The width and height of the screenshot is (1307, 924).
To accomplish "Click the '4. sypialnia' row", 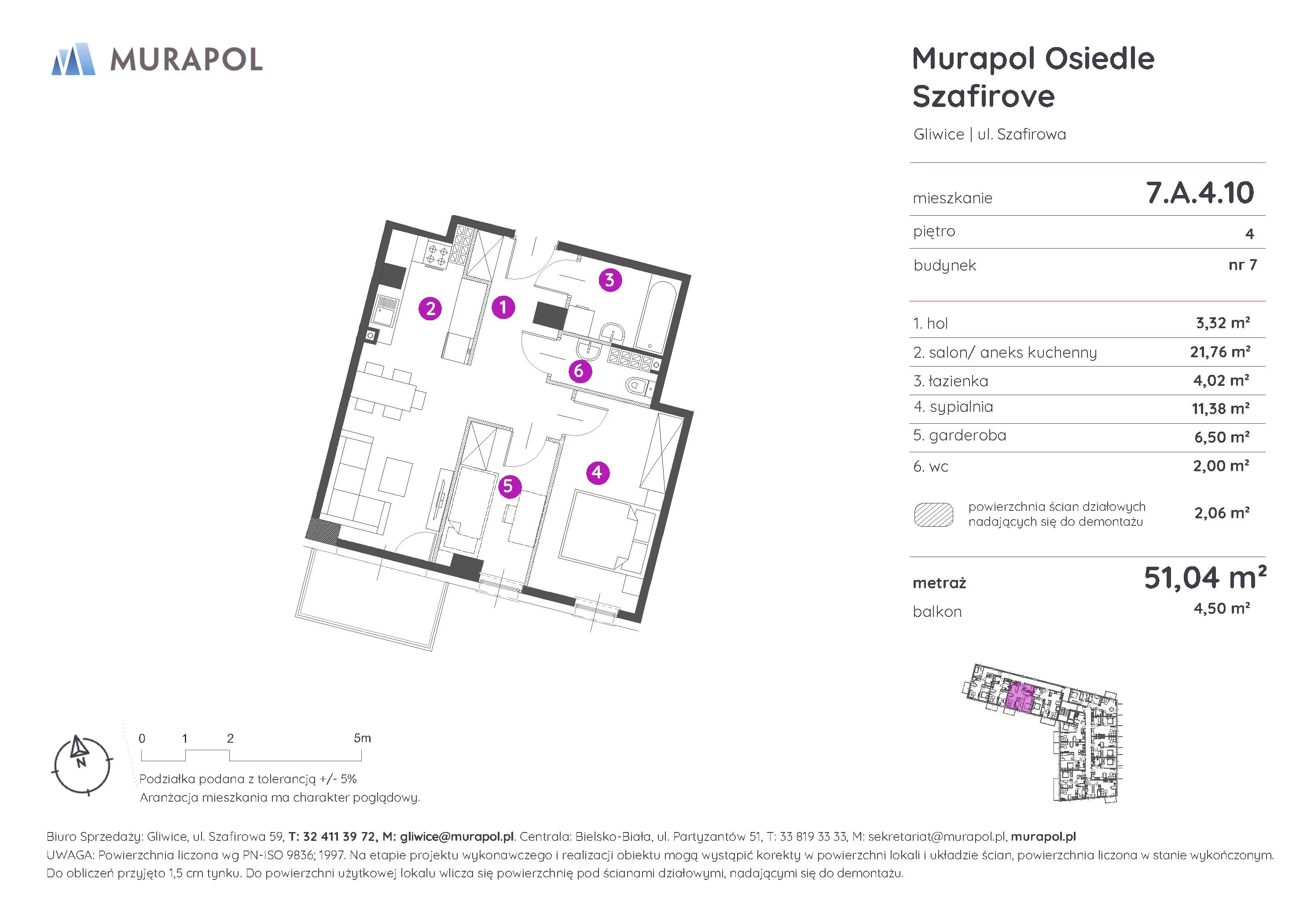I will [1087, 408].
